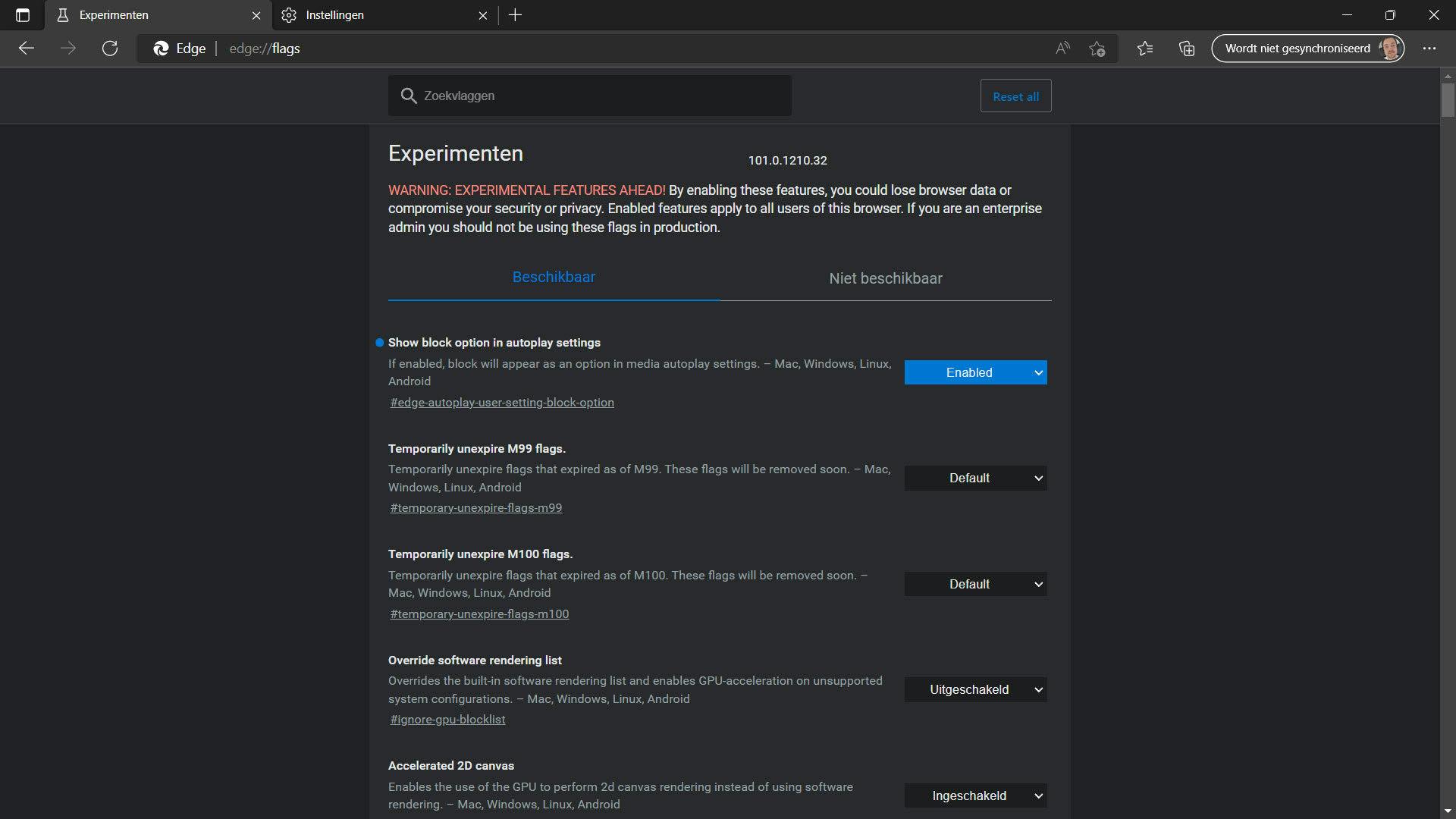Open Uitgeschakeld dropdown for software rendering list
Viewport: 1456px width, 819px height.
point(975,690)
